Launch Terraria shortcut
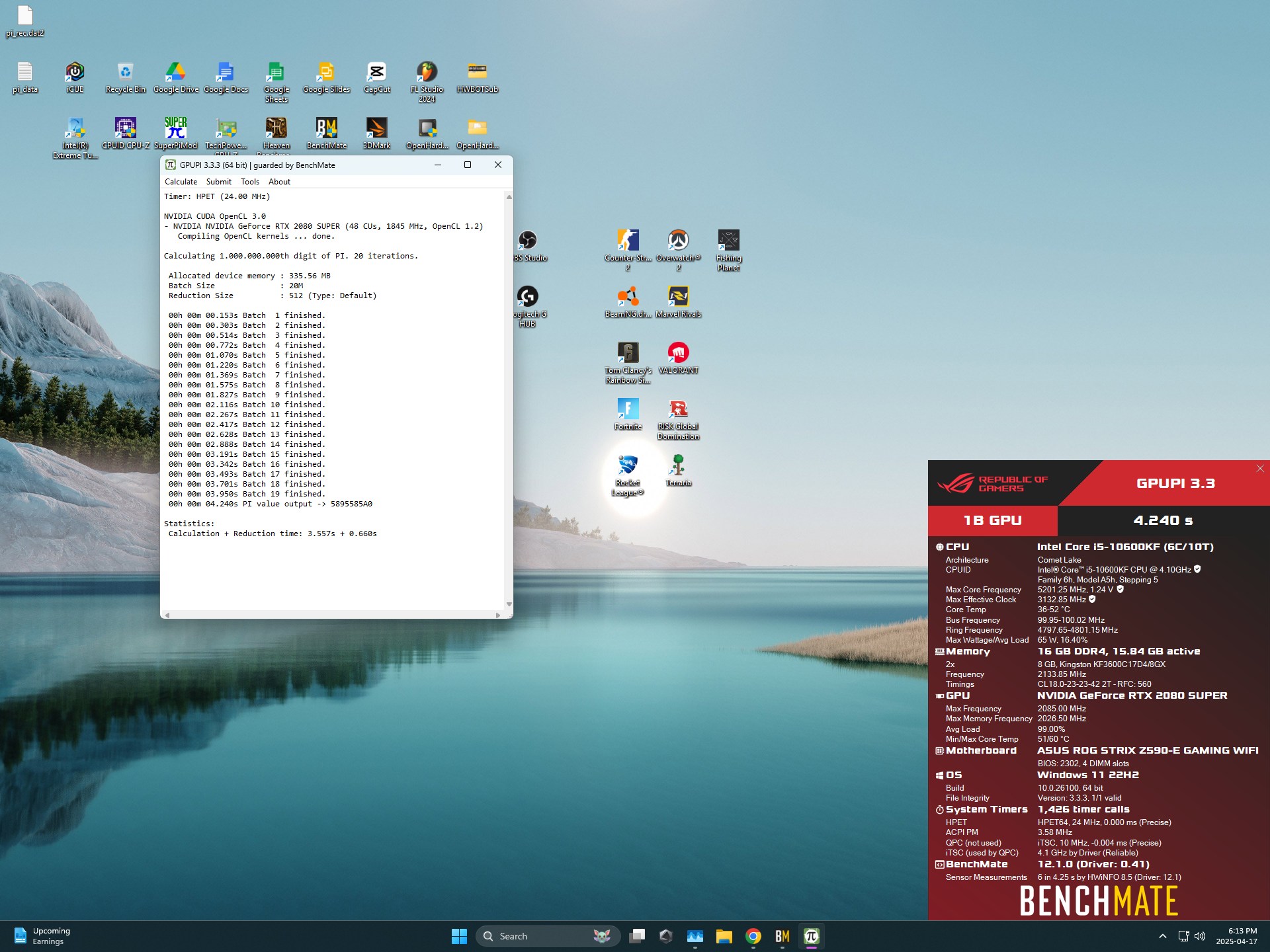This screenshot has height=952, width=1270. pyautogui.click(x=678, y=471)
